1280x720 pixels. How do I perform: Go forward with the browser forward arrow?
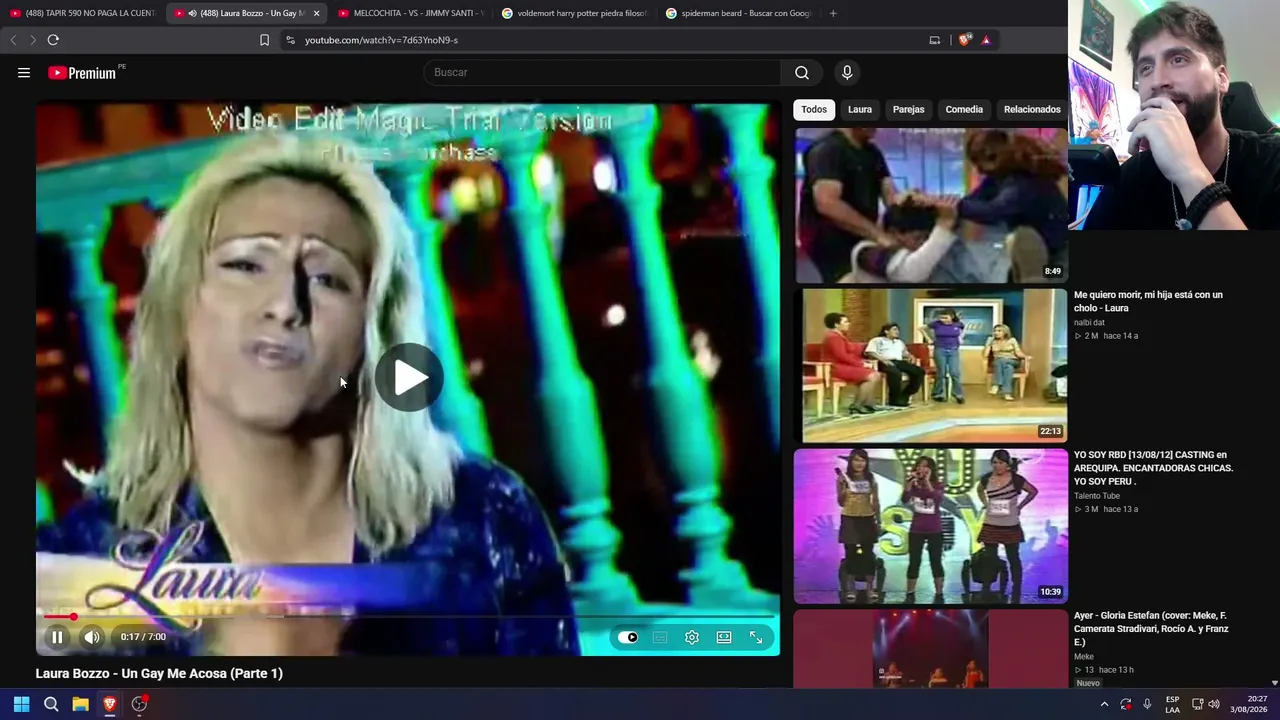pos(32,40)
